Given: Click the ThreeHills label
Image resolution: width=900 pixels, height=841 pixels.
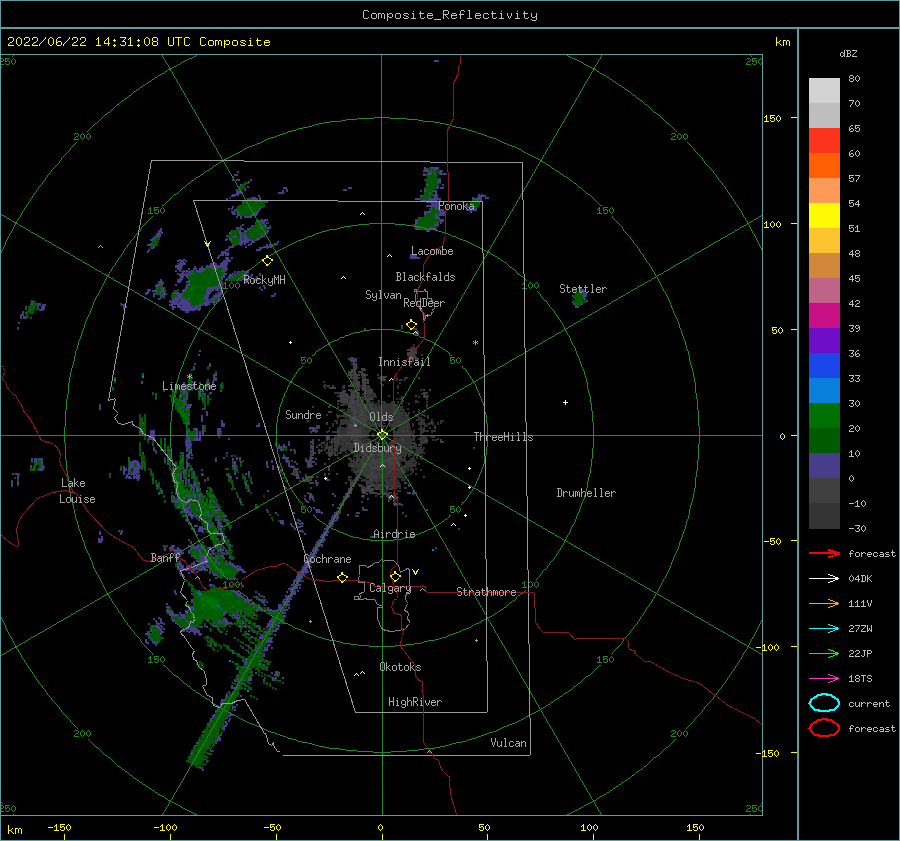Looking at the screenshot, I should (x=503, y=437).
